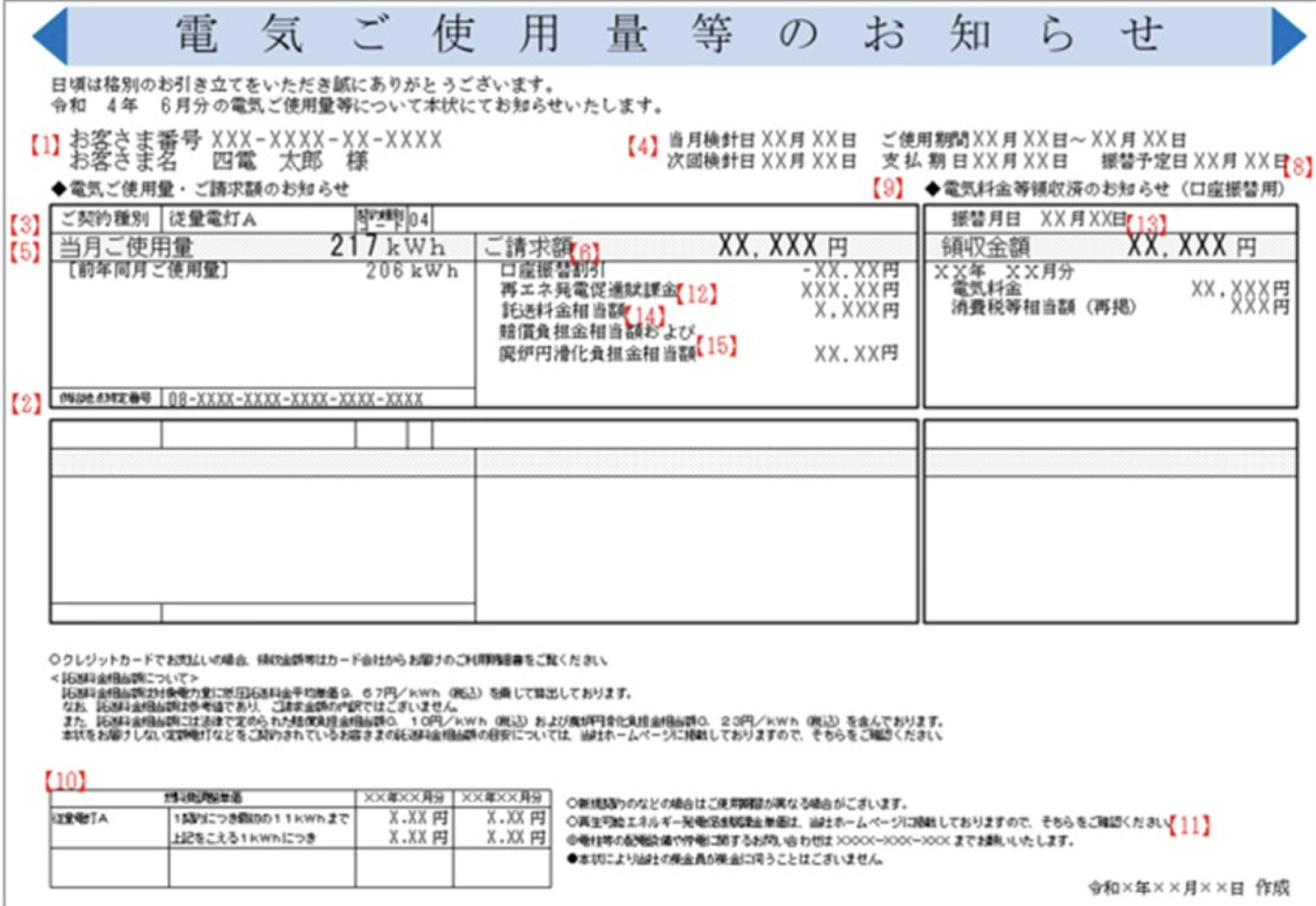Screen dimensions: 1316x906
Task: Click the customer name 四電 太郎 様
Action: tap(290, 161)
